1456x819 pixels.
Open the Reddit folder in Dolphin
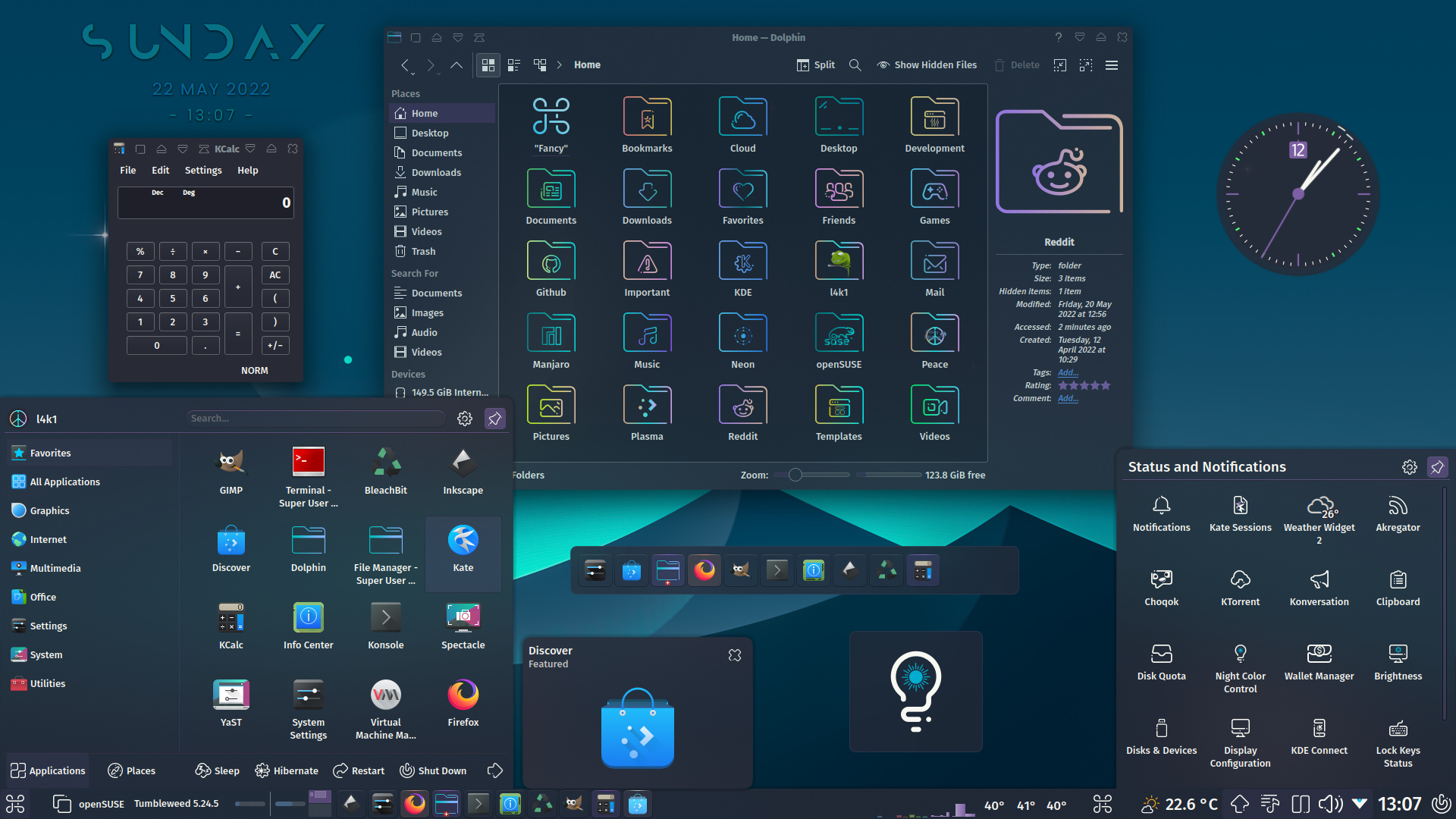click(742, 413)
